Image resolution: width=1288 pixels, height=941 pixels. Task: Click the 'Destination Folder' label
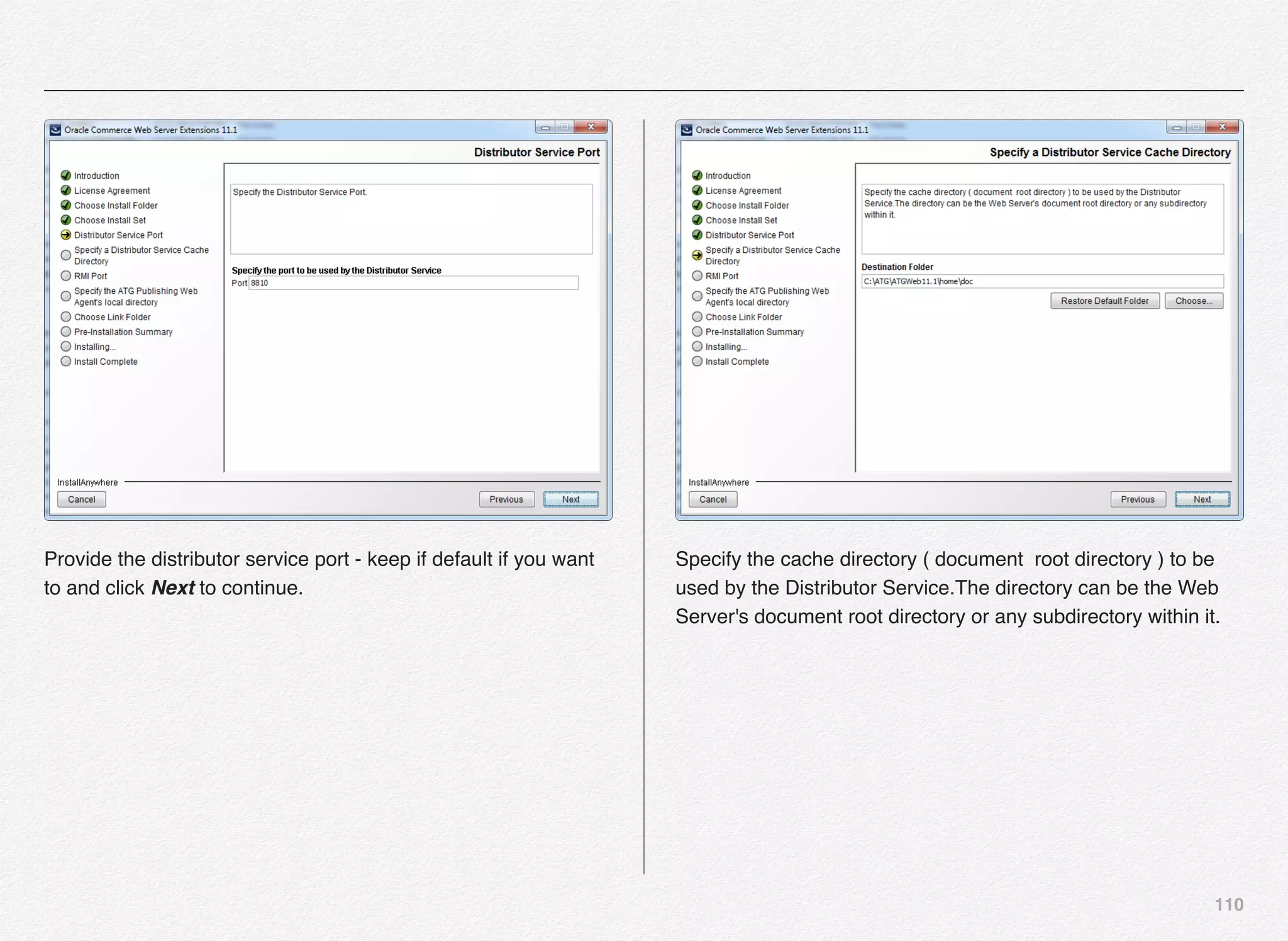point(897,267)
